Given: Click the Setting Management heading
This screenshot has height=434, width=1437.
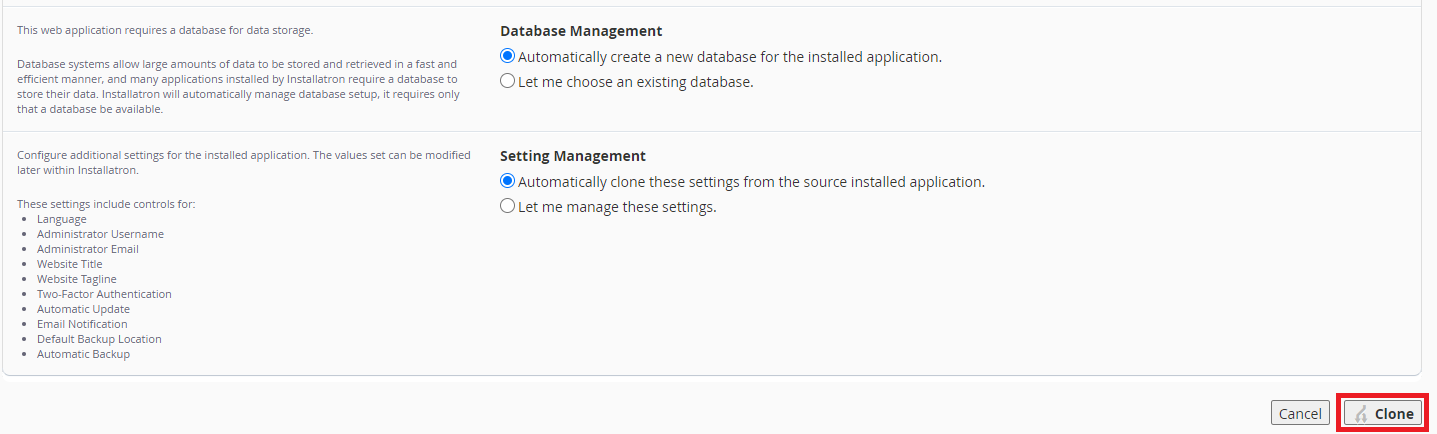Looking at the screenshot, I should click(573, 156).
